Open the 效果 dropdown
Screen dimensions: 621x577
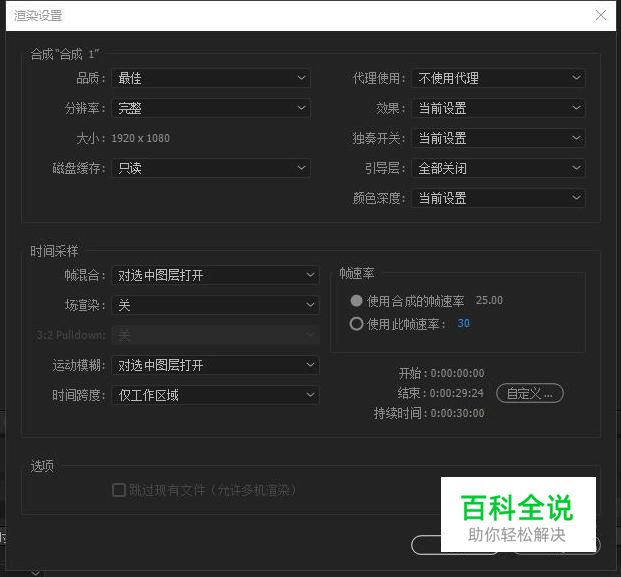498,108
